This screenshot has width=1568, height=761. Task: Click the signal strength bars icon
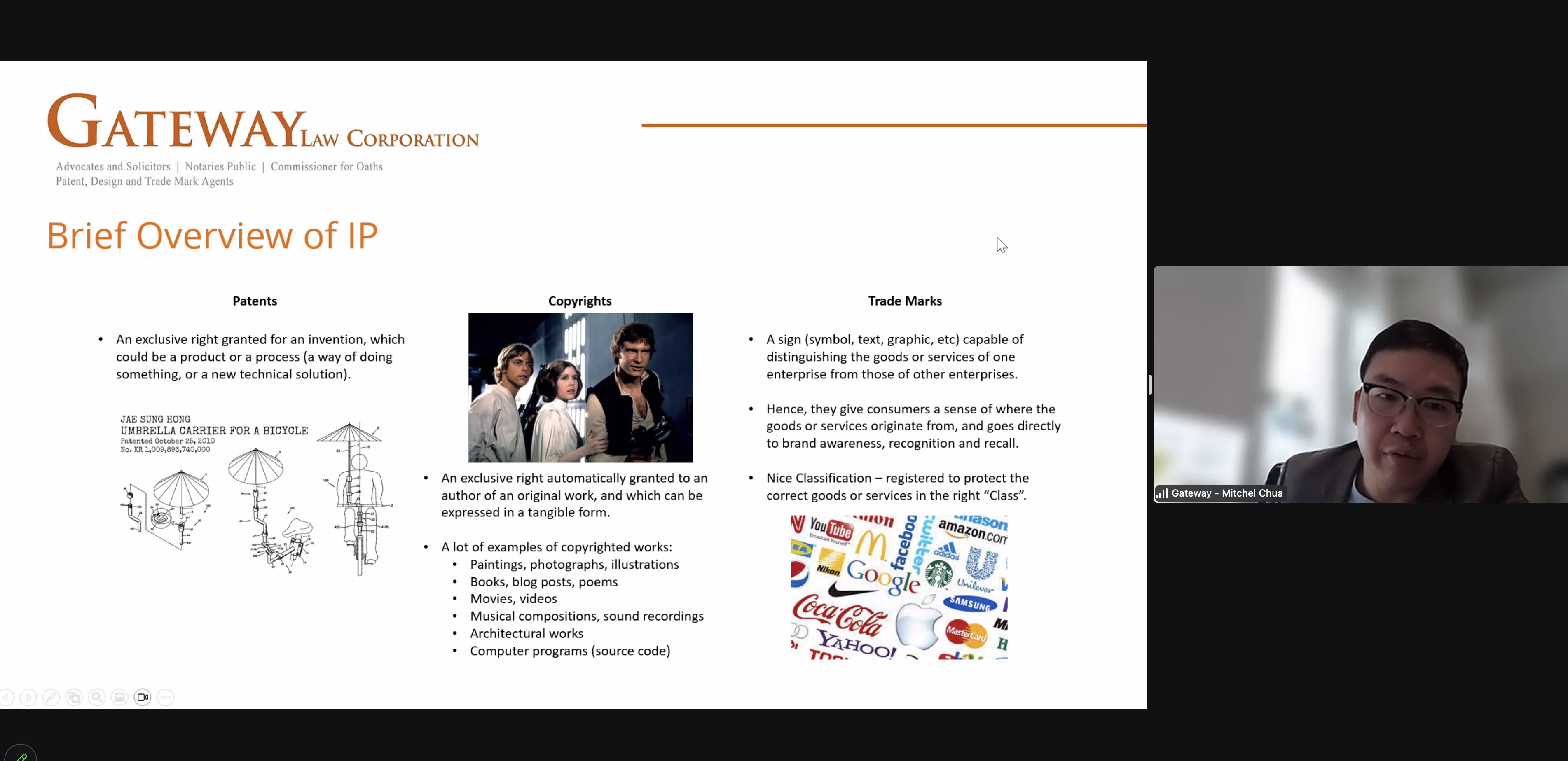[x=1162, y=493]
